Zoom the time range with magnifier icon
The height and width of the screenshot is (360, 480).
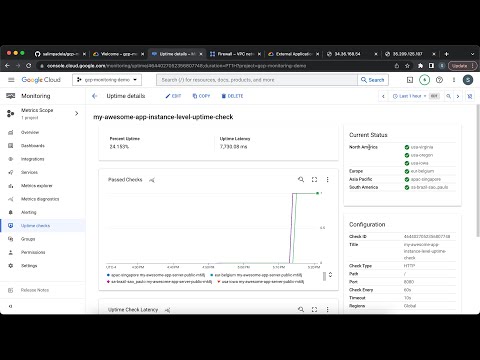(449, 96)
